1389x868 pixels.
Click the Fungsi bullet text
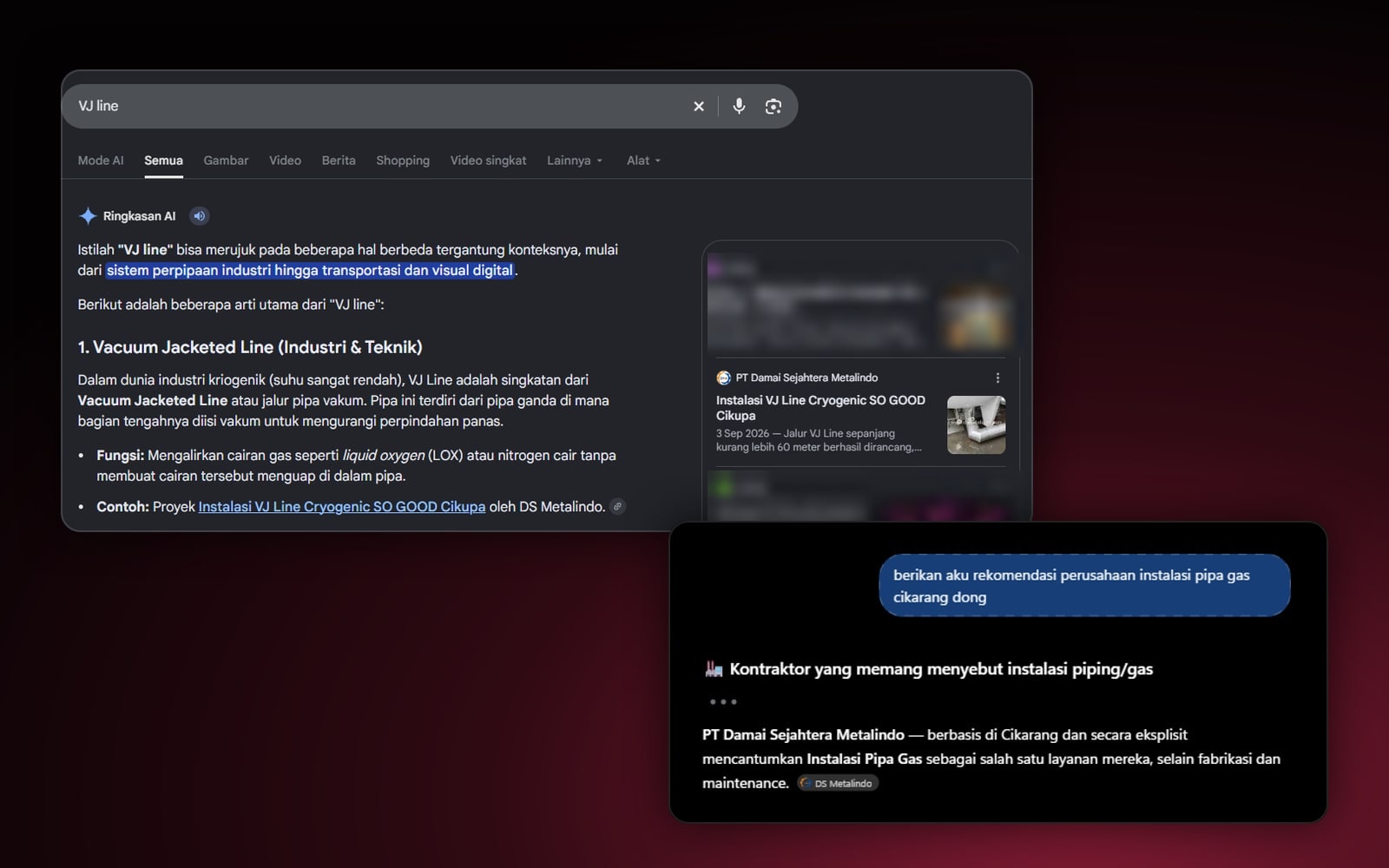point(356,465)
